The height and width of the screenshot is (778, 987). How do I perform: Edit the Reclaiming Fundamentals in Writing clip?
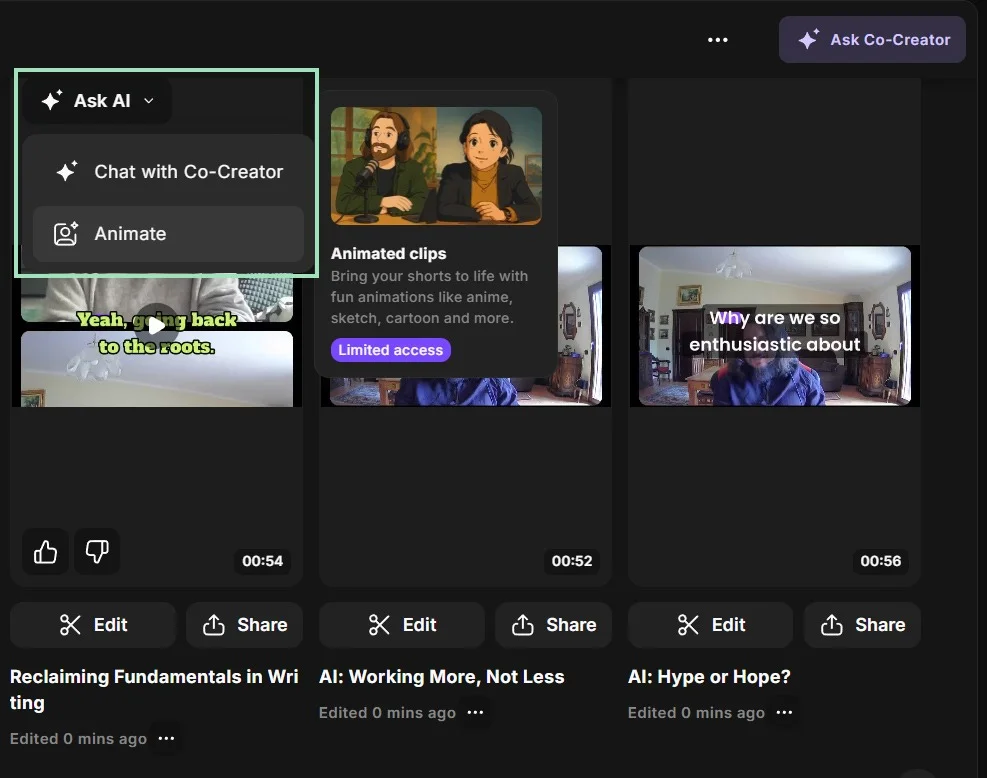coord(93,625)
